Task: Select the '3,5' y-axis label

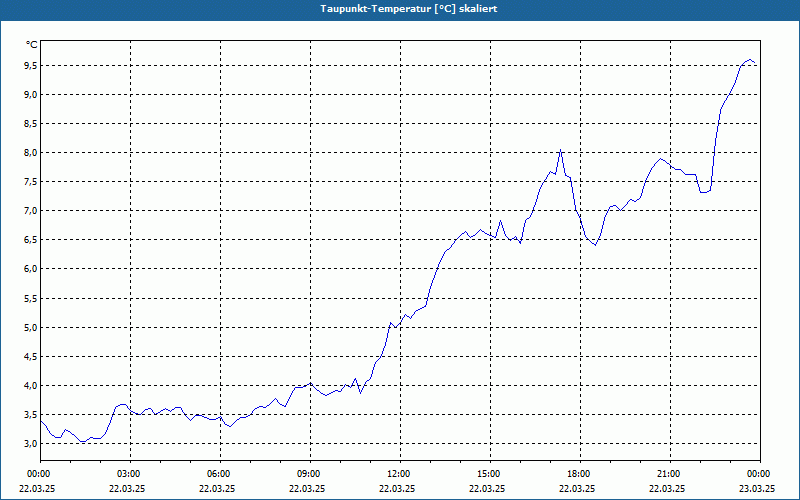Action: (x=31, y=415)
